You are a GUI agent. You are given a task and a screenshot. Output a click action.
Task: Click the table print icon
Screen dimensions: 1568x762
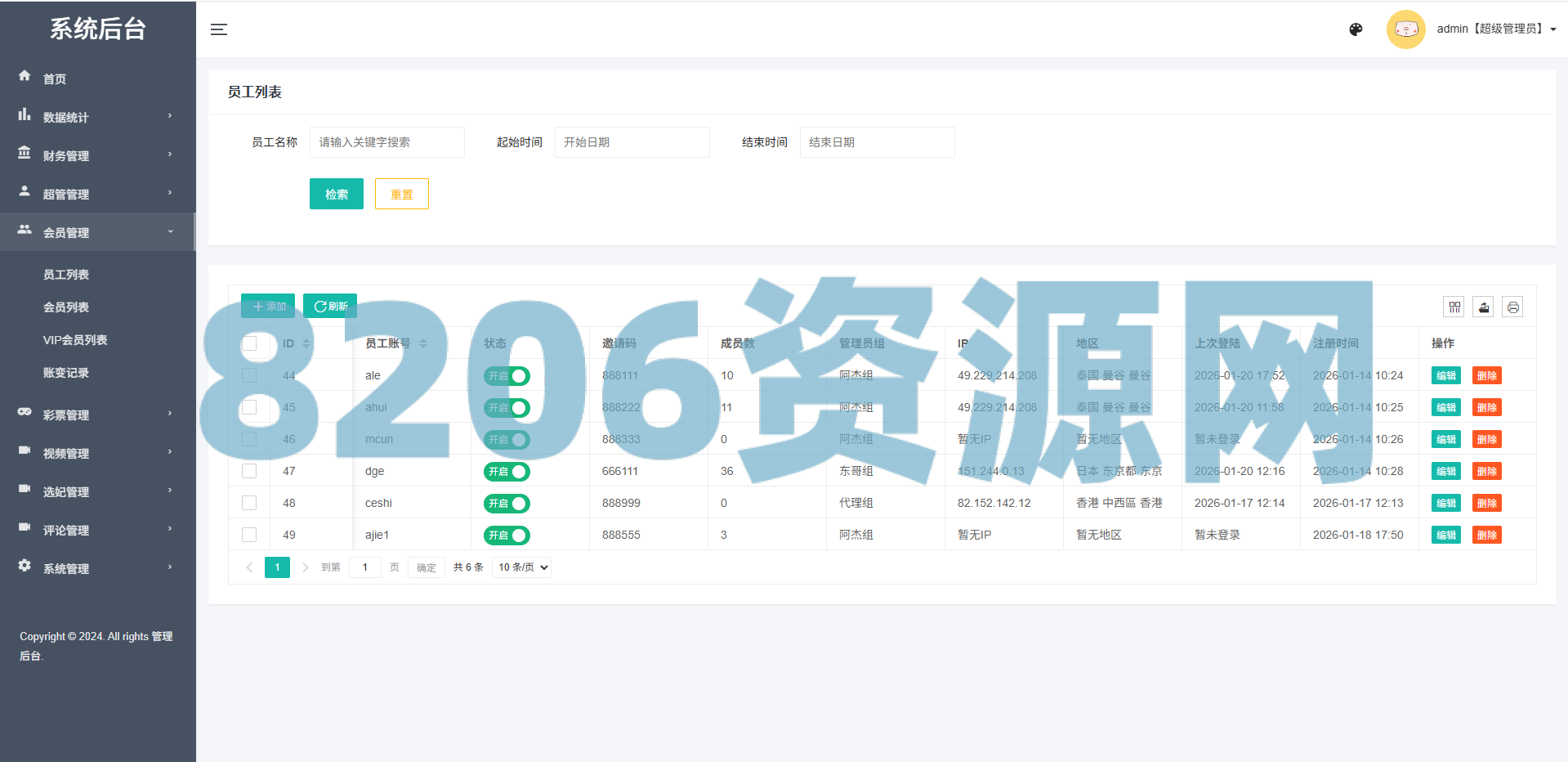[1513, 307]
